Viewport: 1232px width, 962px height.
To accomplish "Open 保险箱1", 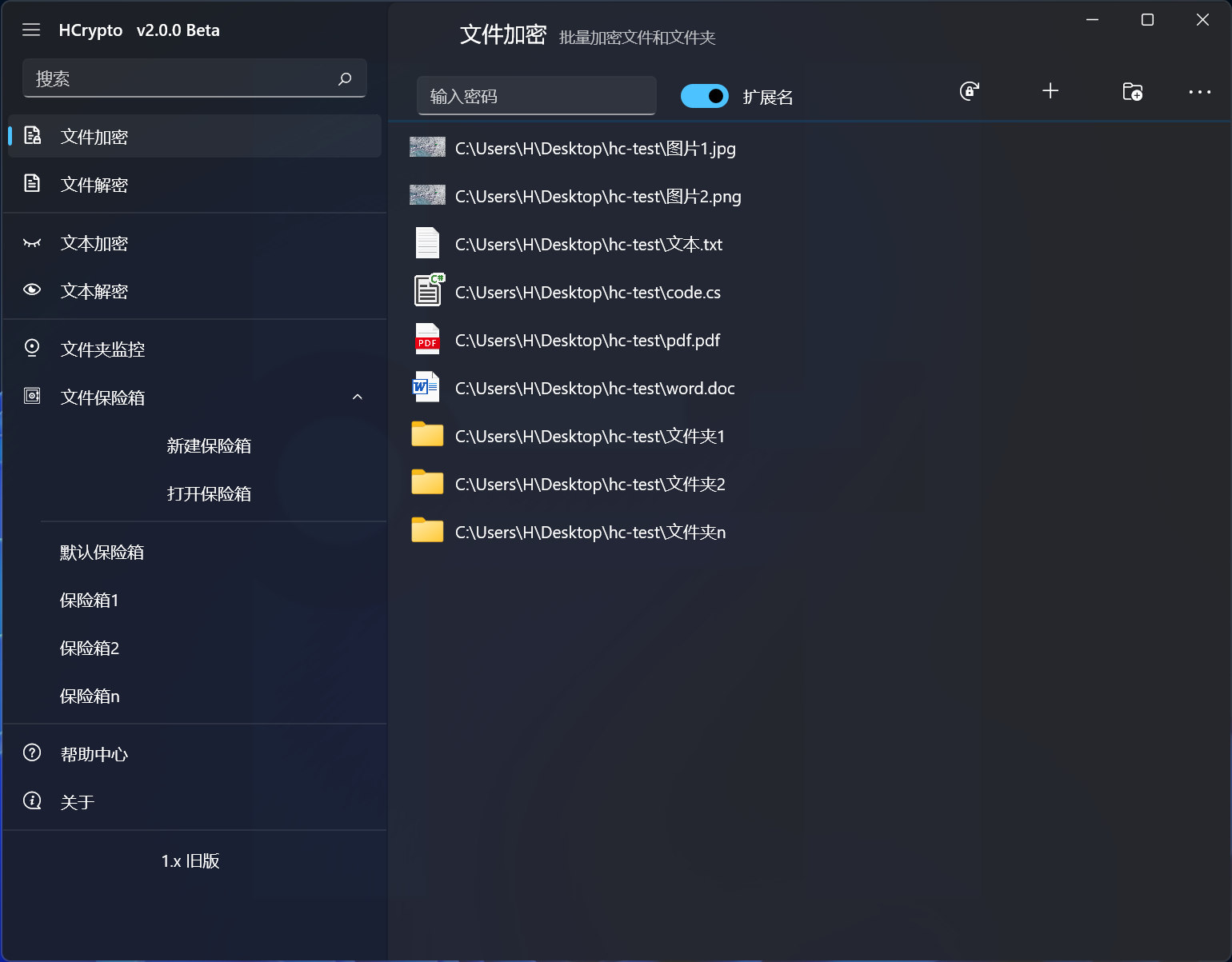I will coord(90,600).
